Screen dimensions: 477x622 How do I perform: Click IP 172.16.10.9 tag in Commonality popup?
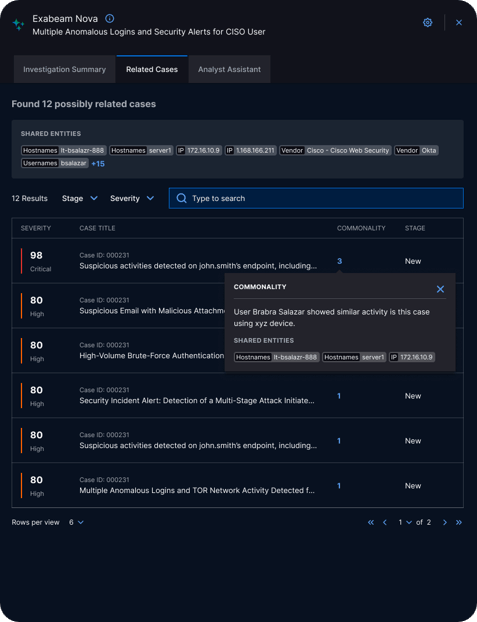(412, 357)
